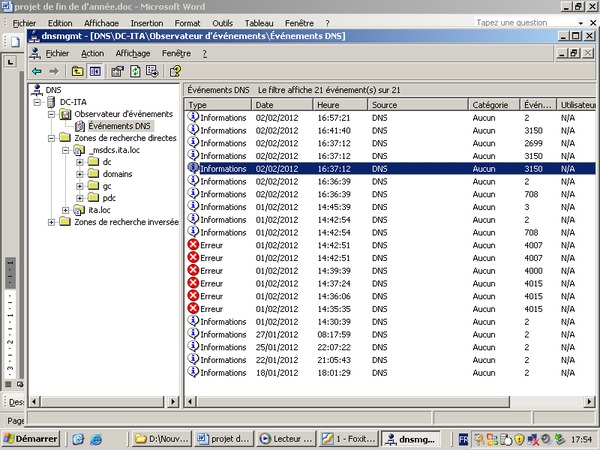Click the Up one level folder icon
Image resolution: width=600 pixels, height=450 pixels.
pyautogui.click(x=77, y=71)
